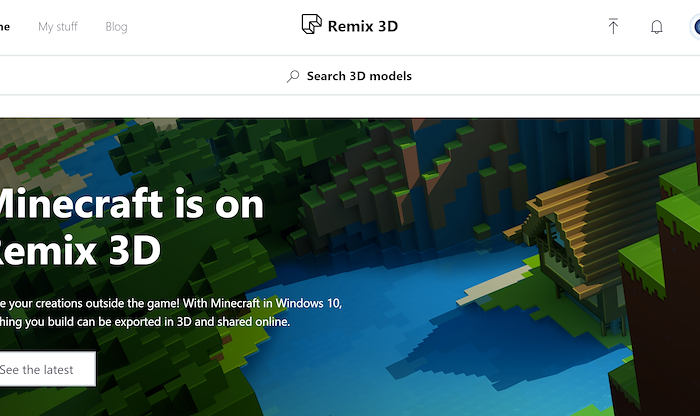Open the notifications bell icon
Viewport: 700px width, 416px height.
(656, 27)
